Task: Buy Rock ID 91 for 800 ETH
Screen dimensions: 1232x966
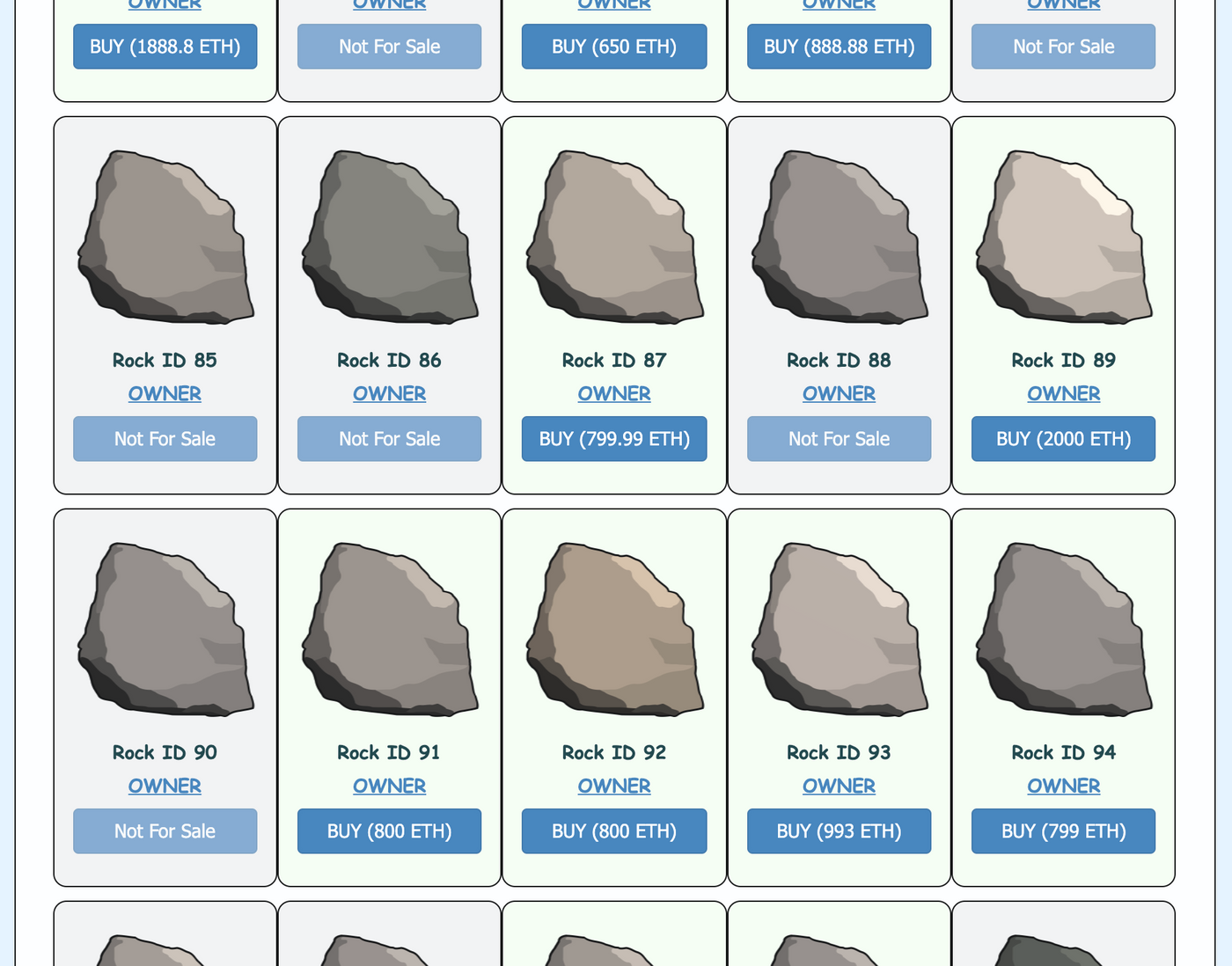Action: 389,831
